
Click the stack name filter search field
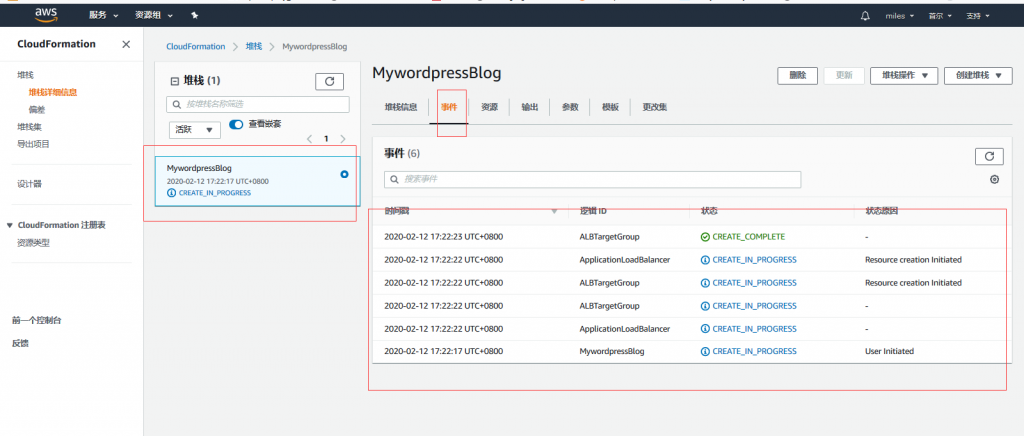click(x=258, y=104)
